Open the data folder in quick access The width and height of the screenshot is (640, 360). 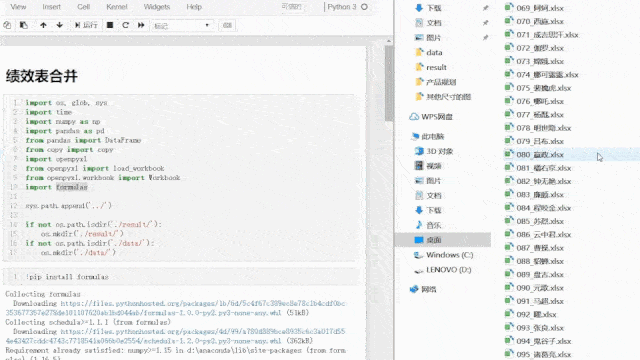[434, 52]
